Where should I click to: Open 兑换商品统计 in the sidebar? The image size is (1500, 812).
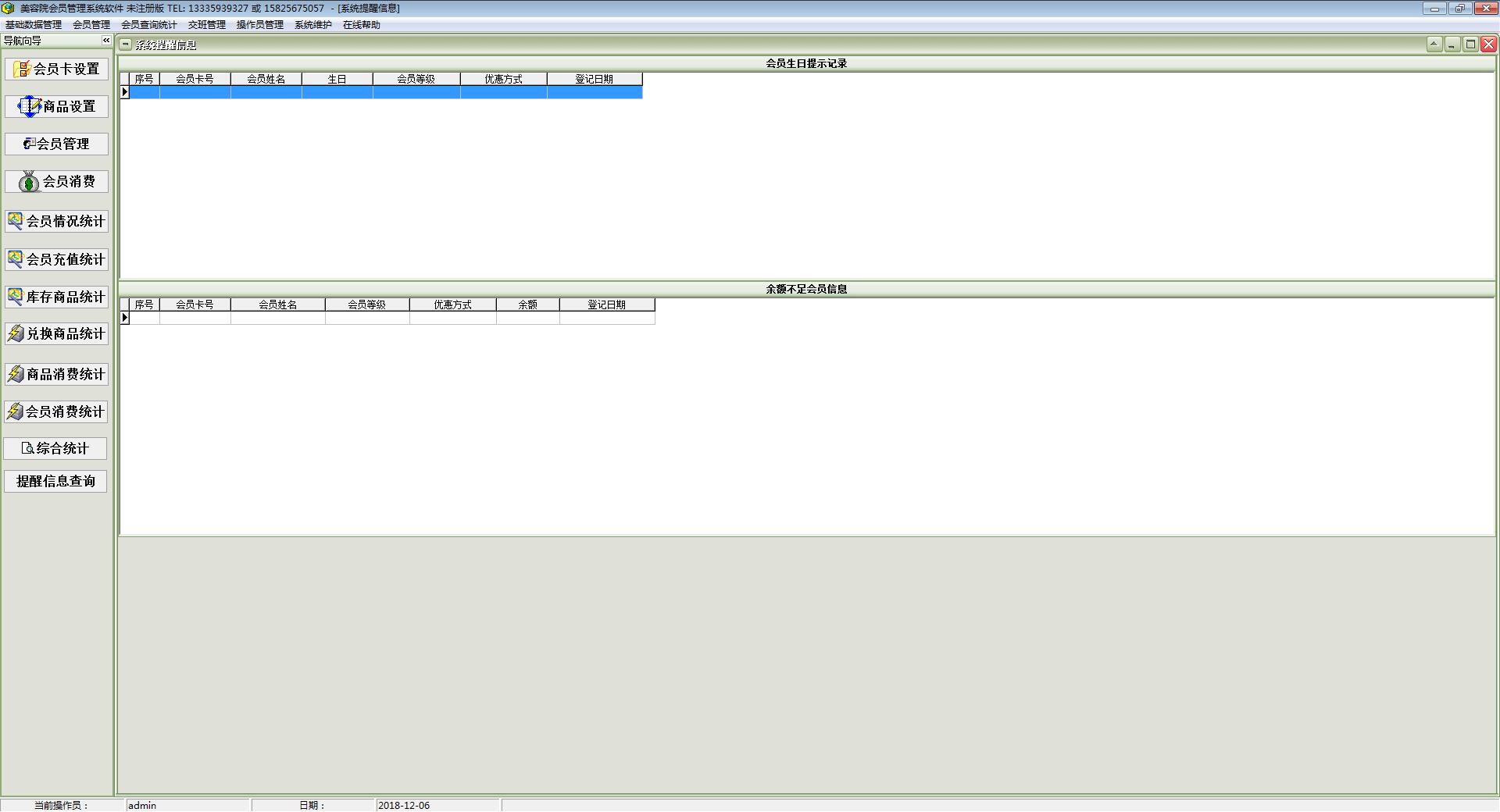click(56, 333)
